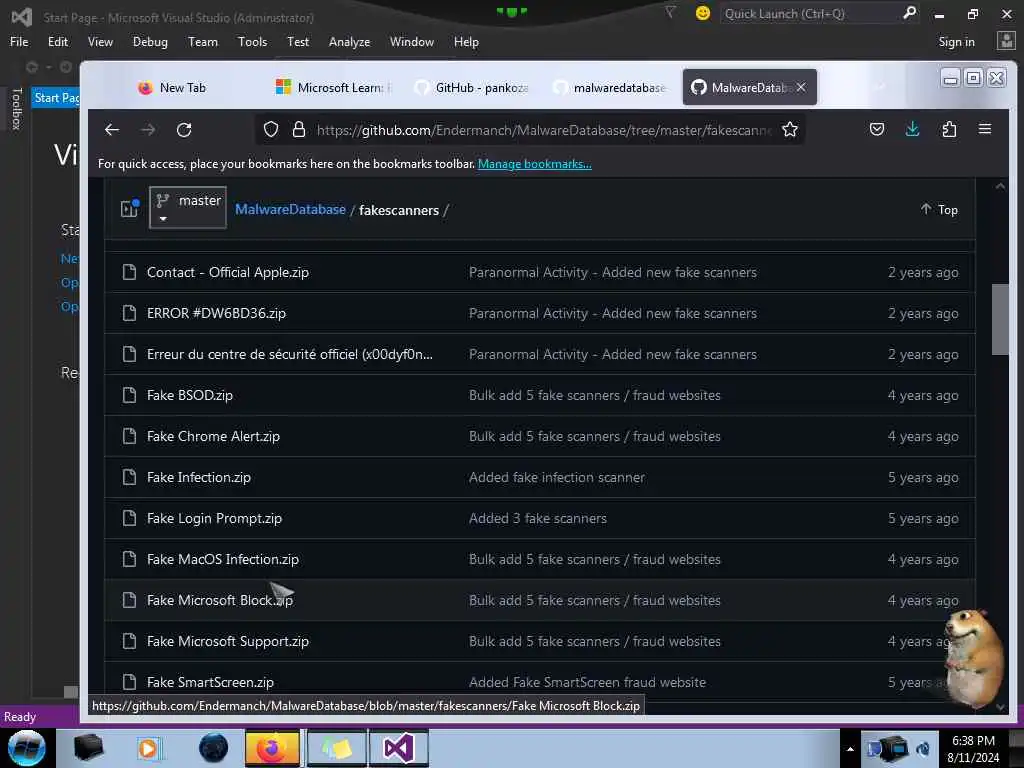Open the Toolbox side panel tab
The width and height of the screenshot is (1024, 768).
pos(16,108)
